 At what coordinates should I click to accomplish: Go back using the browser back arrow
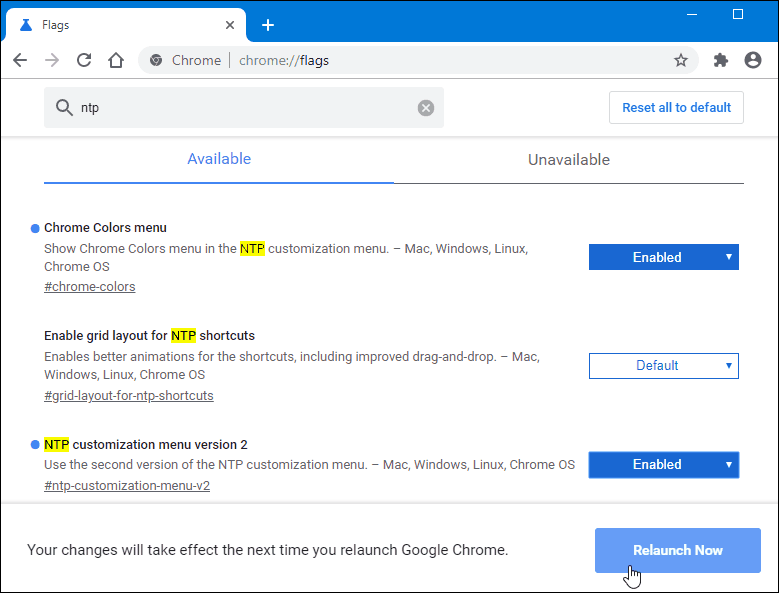pos(20,60)
